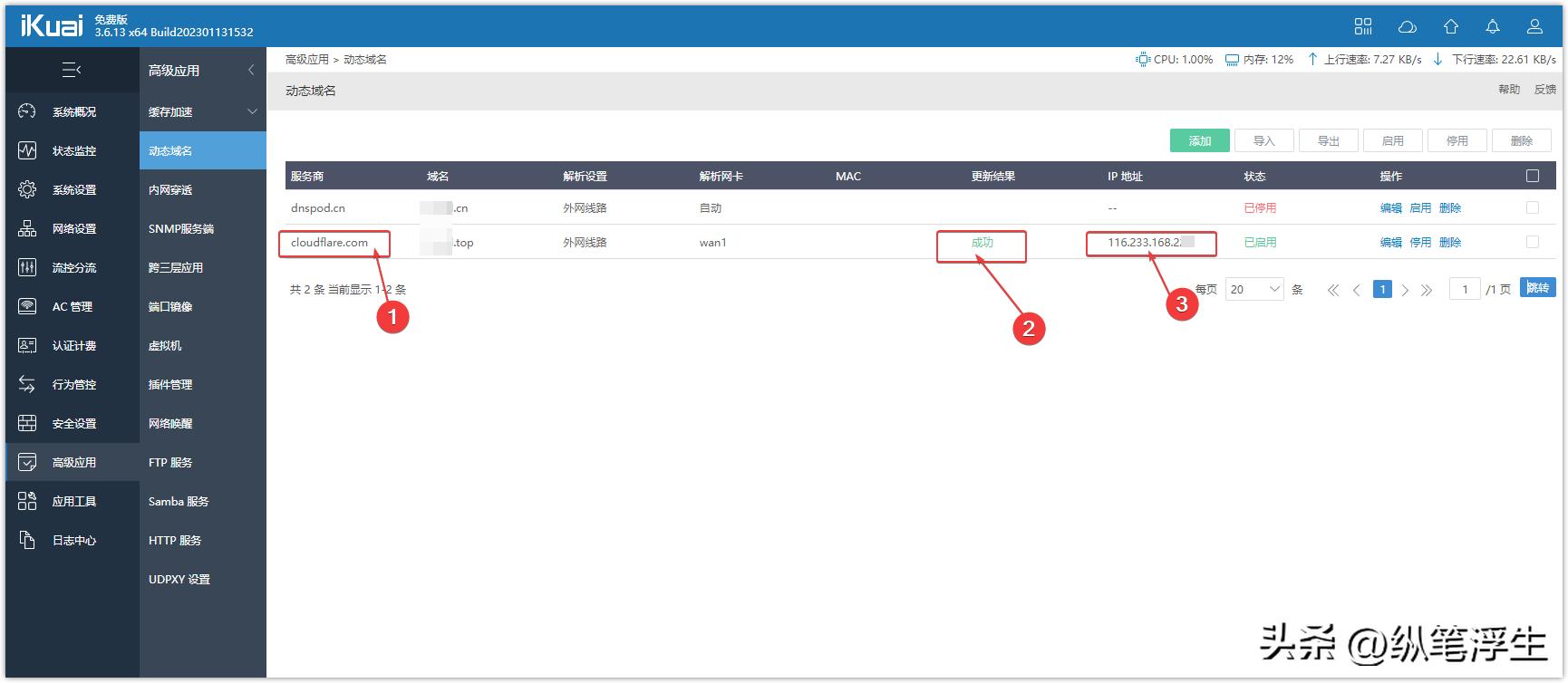Click the 状态监控 waveform icon

pos(27,150)
